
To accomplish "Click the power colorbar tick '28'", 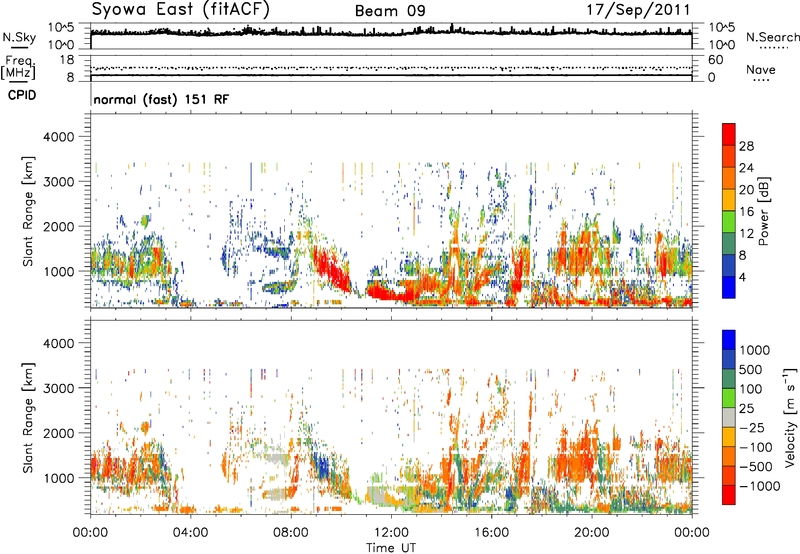I will click(x=746, y=146).
